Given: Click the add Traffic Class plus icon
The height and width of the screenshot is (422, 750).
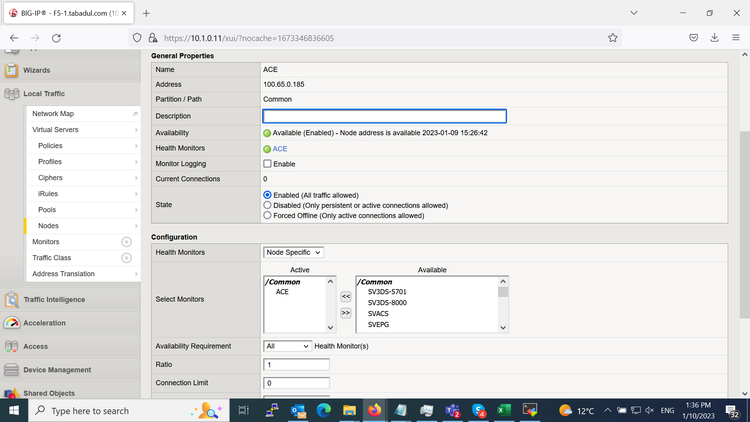Looking at the screenshot, I should (x=126, y=258).
